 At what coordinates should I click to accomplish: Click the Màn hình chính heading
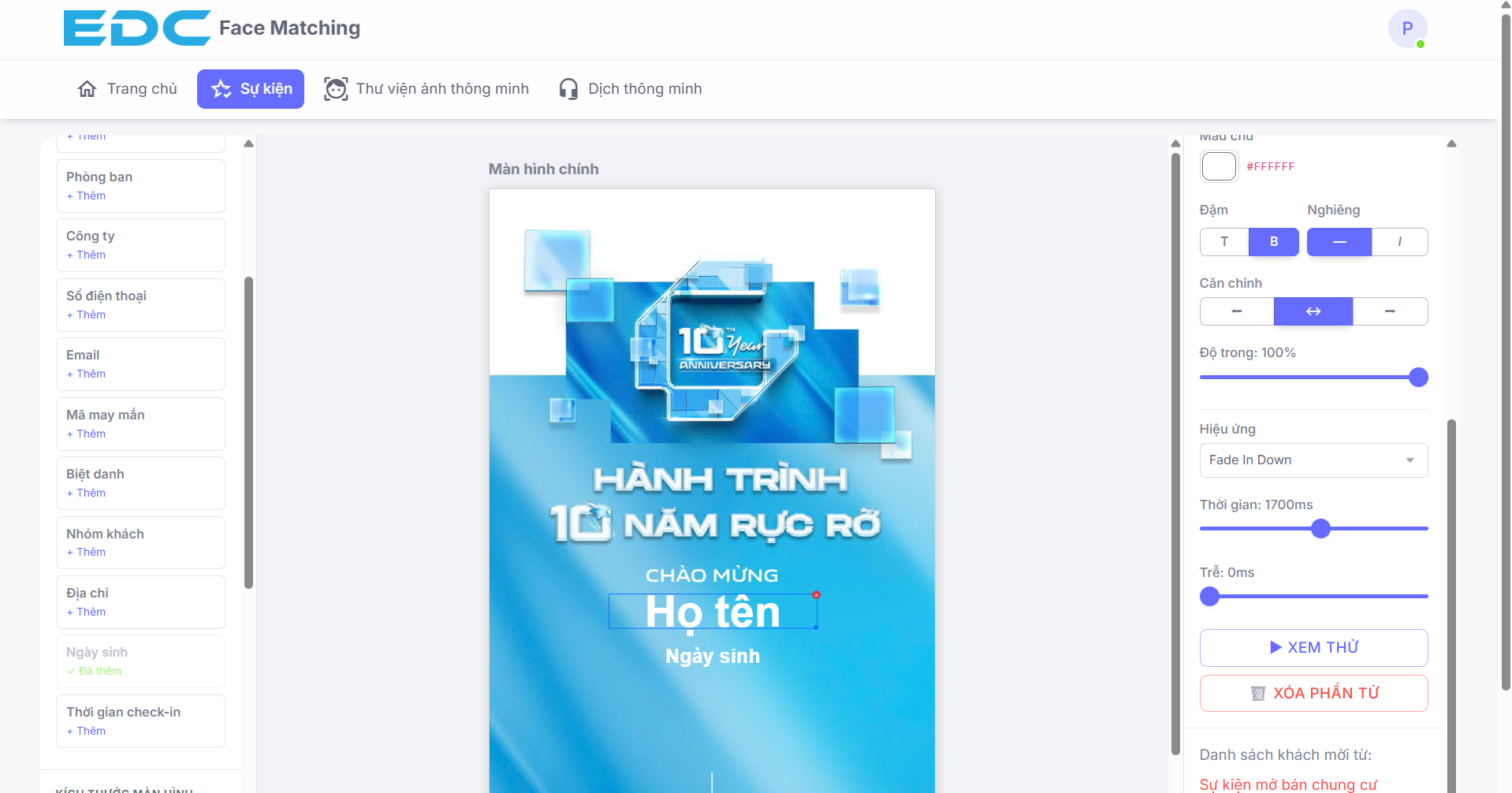coord(544,169)
